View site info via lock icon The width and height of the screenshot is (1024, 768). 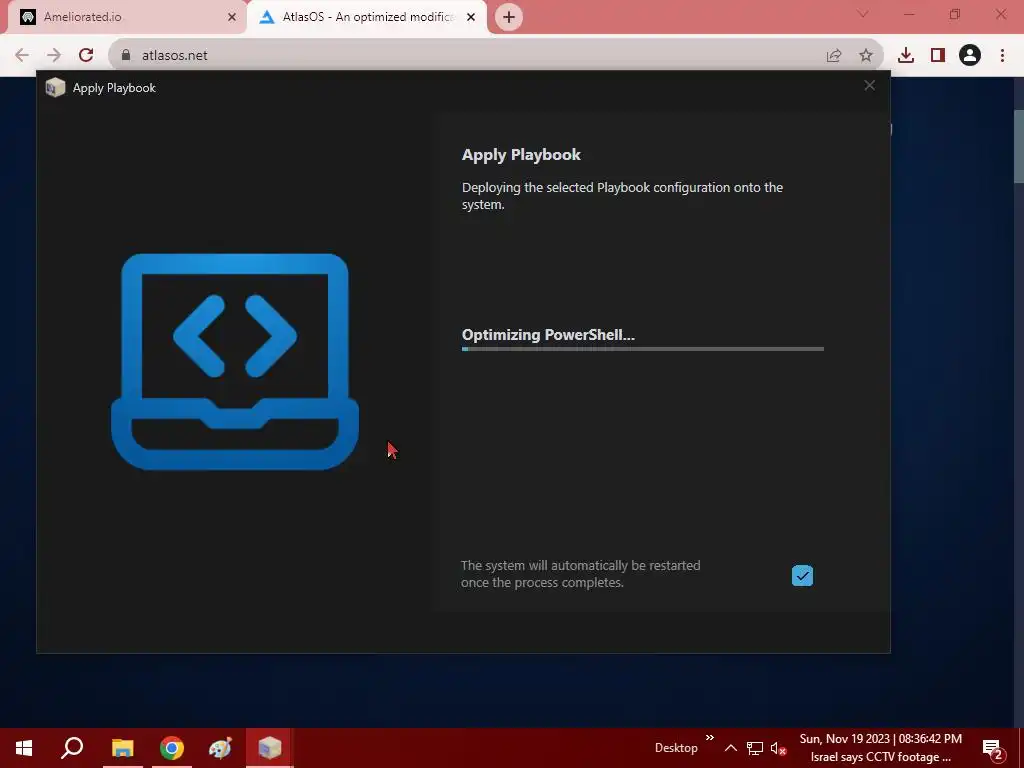pyautogui.click(x=125, y=56)
